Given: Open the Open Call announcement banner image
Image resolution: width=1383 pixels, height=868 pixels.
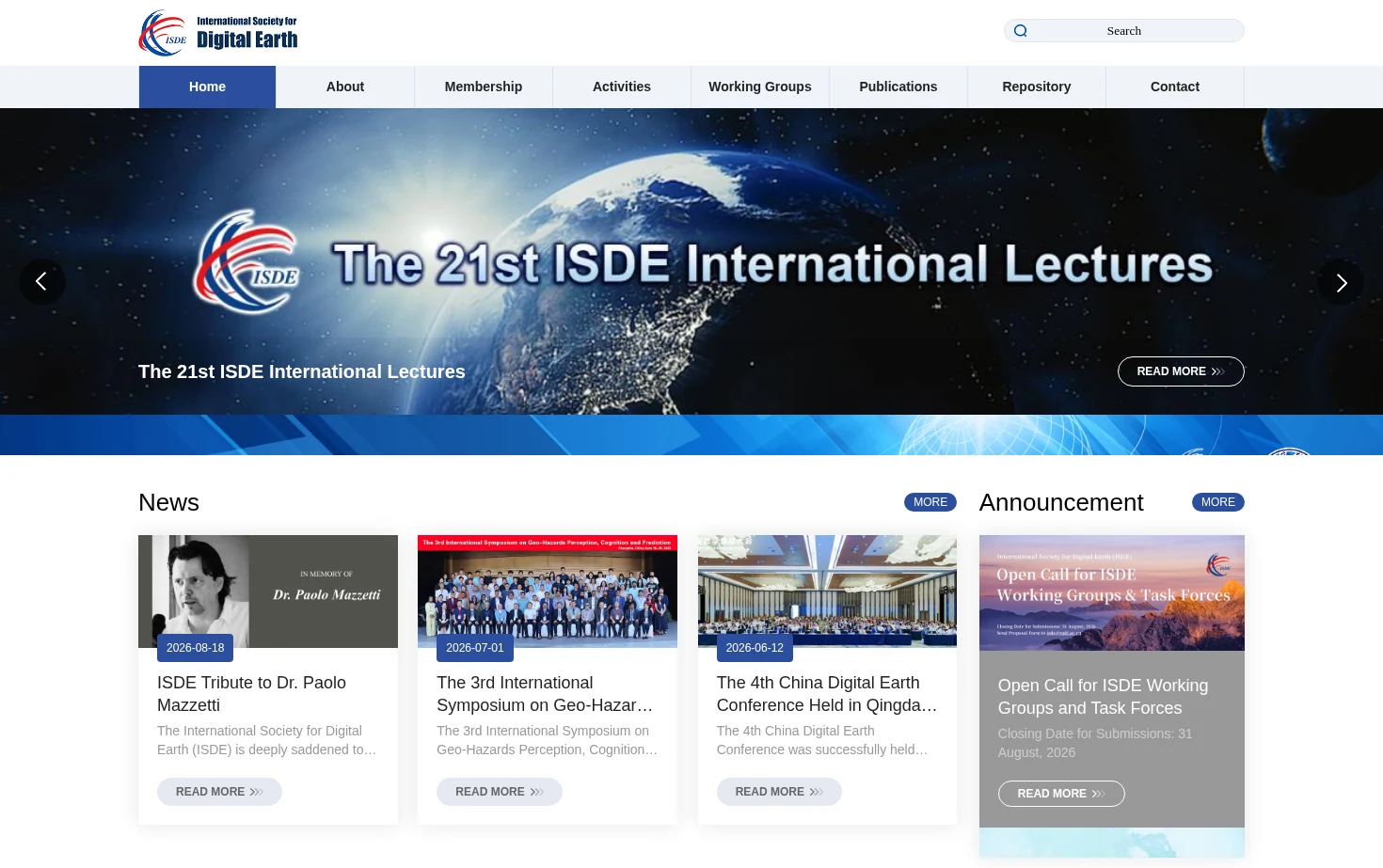Looking at the screenshot, I should click(1112, 592).
